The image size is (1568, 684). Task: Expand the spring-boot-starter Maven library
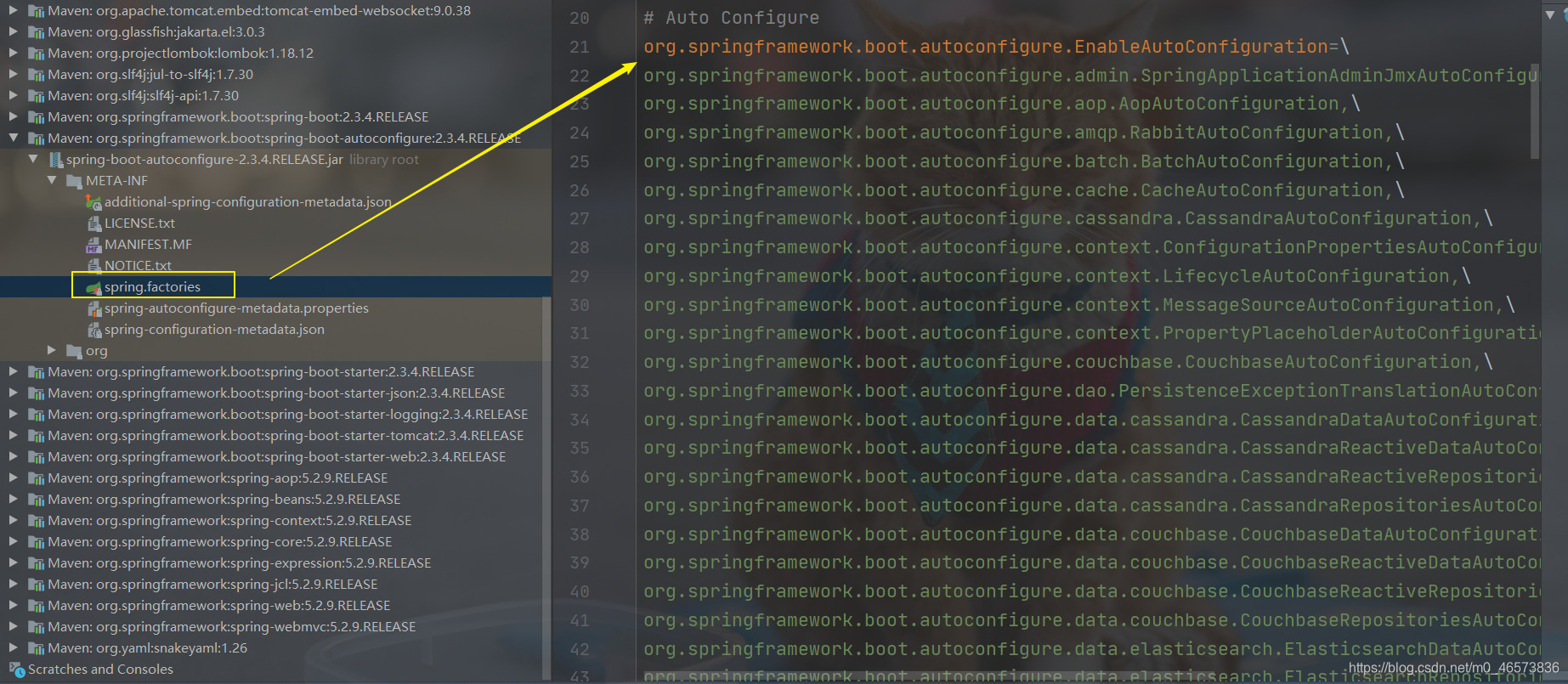13,371
